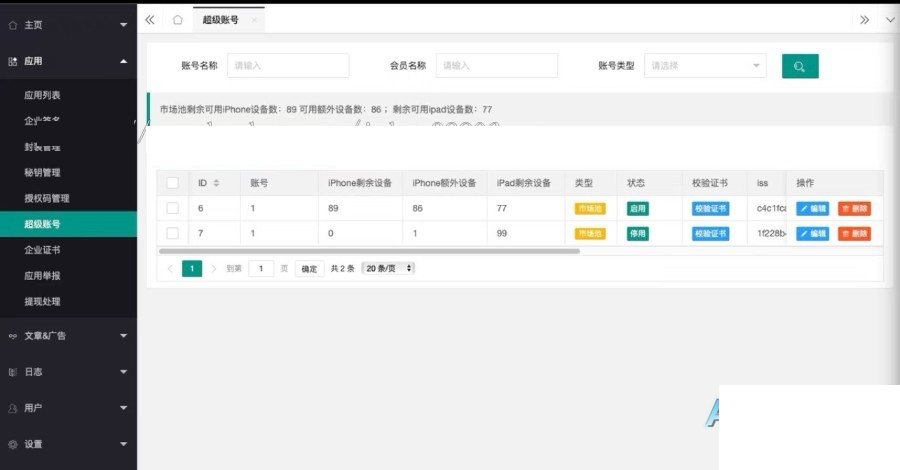This screenshot has width=900, height=470.
Task: Collapse sidebar with double-left arrow icon
Action: coord(150,20)
